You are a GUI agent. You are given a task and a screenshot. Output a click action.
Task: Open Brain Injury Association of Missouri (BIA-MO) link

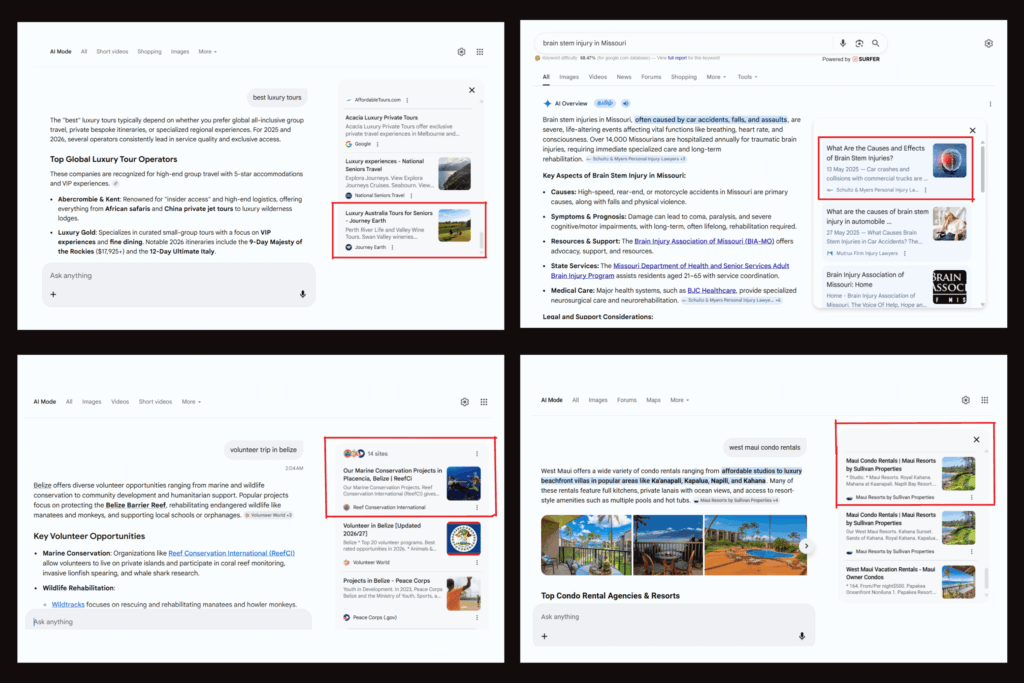click(x=704, y=241)
